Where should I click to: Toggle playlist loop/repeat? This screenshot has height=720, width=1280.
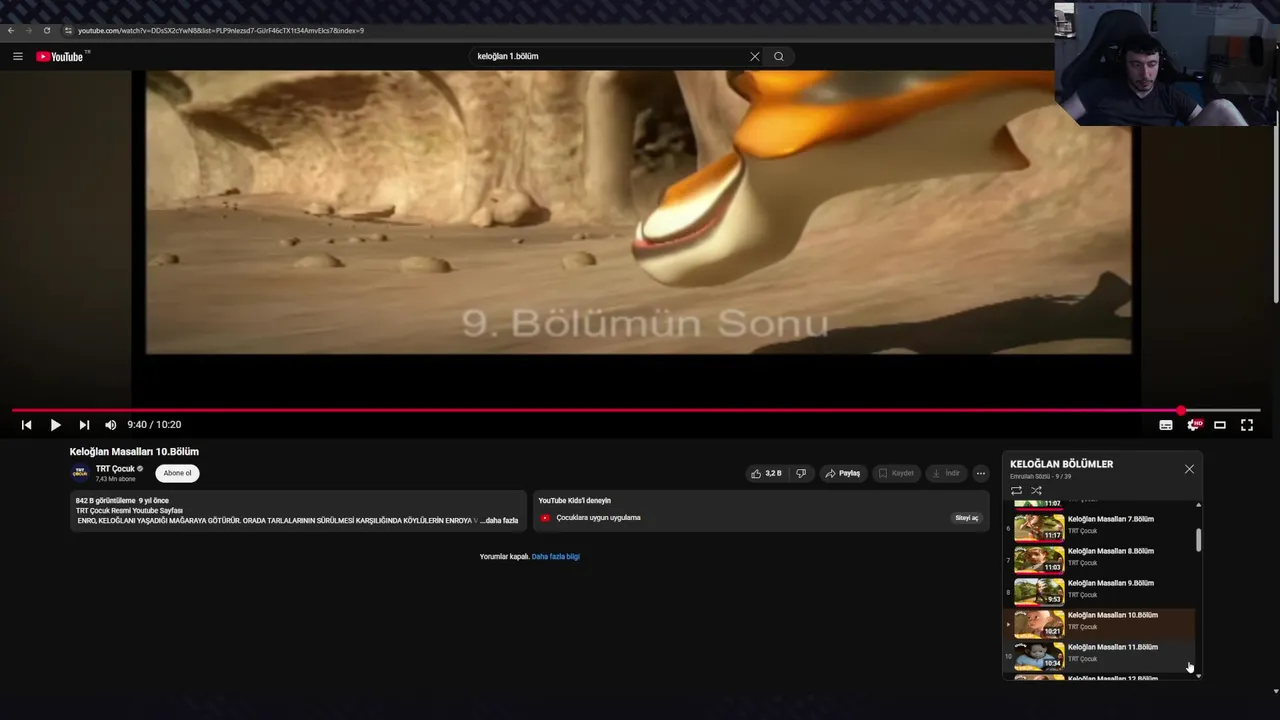[1017, 490]
